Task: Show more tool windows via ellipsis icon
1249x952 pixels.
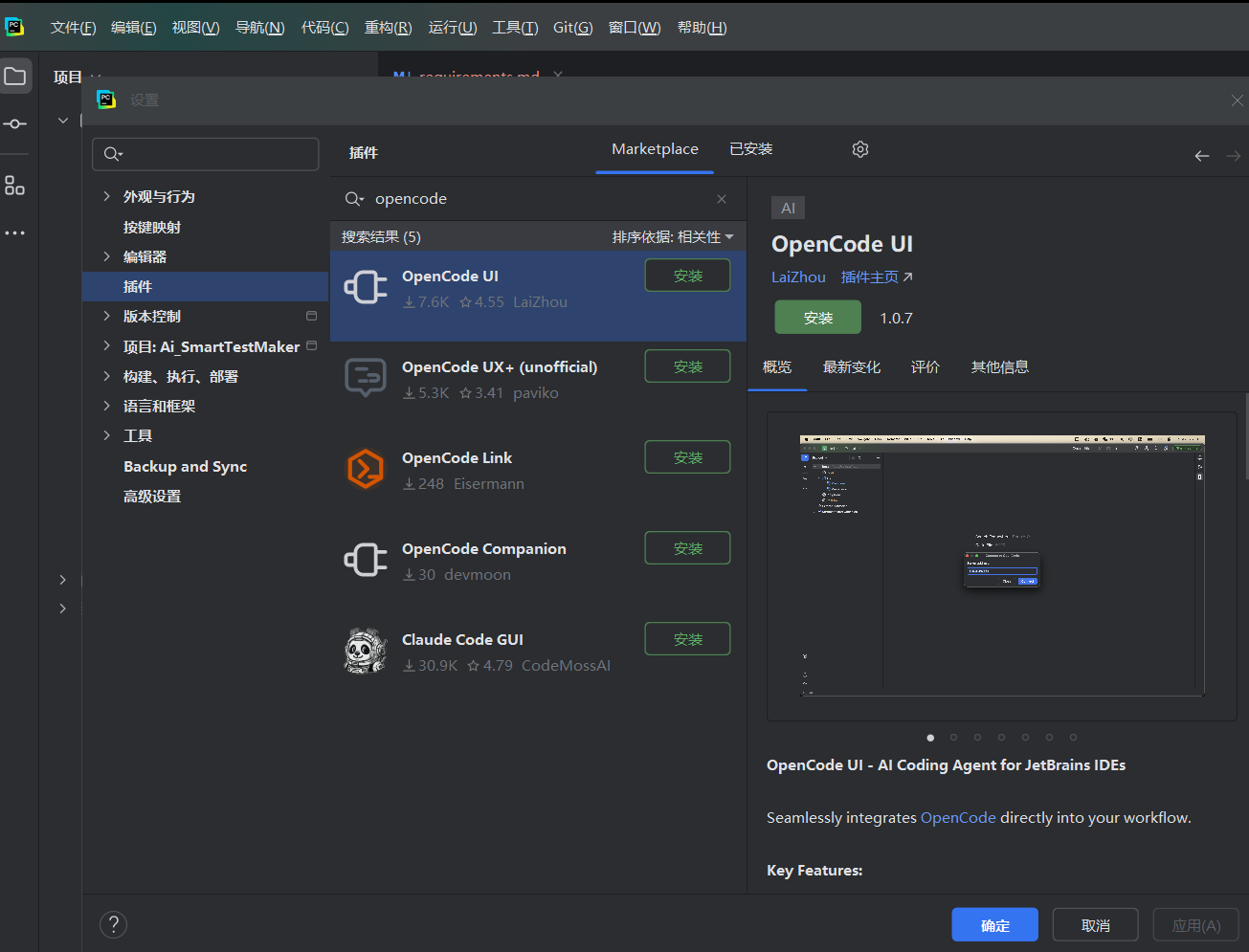Action: (15, 232)
